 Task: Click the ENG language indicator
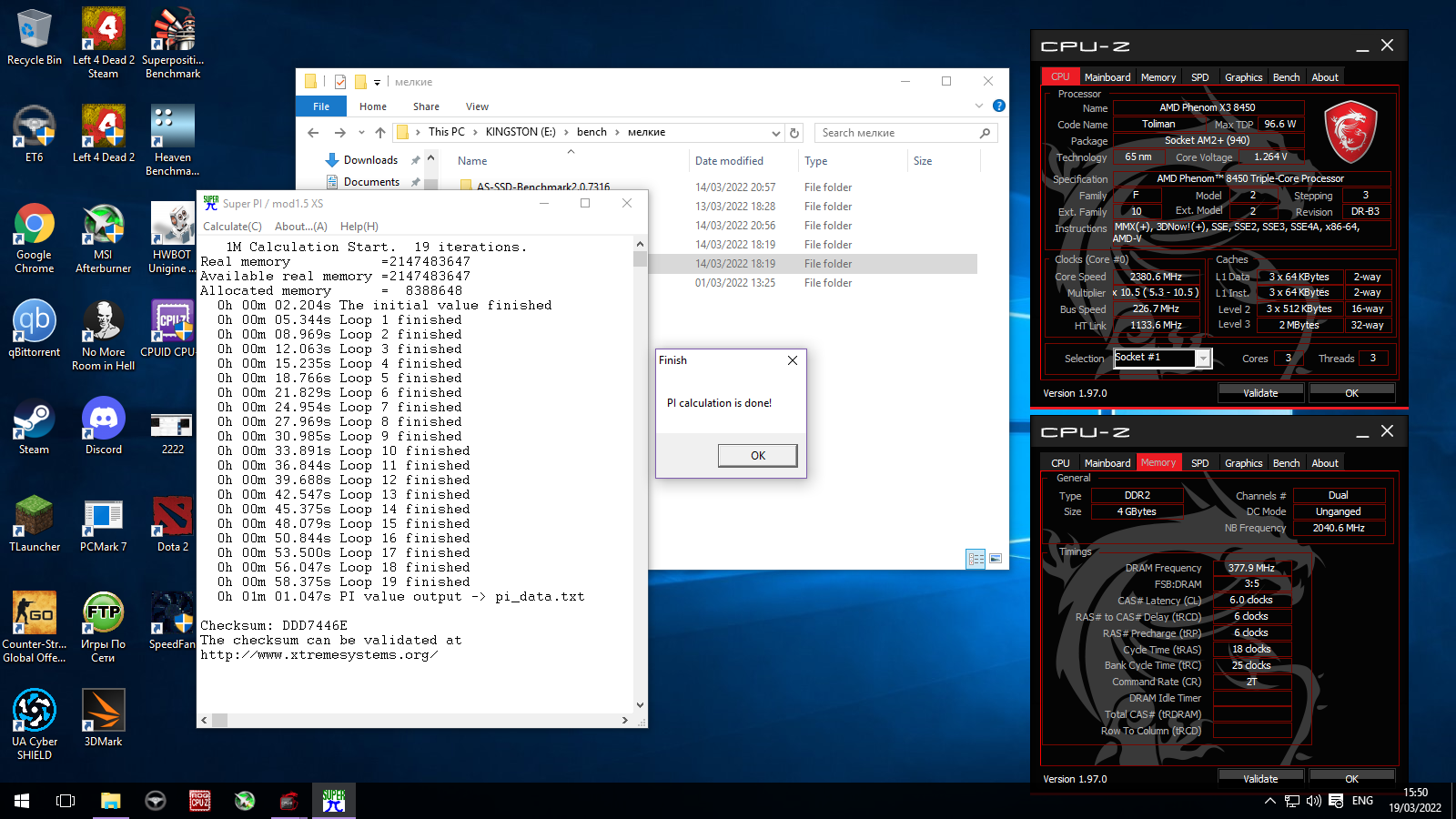pyautogui.click(x=1362, y=801)
